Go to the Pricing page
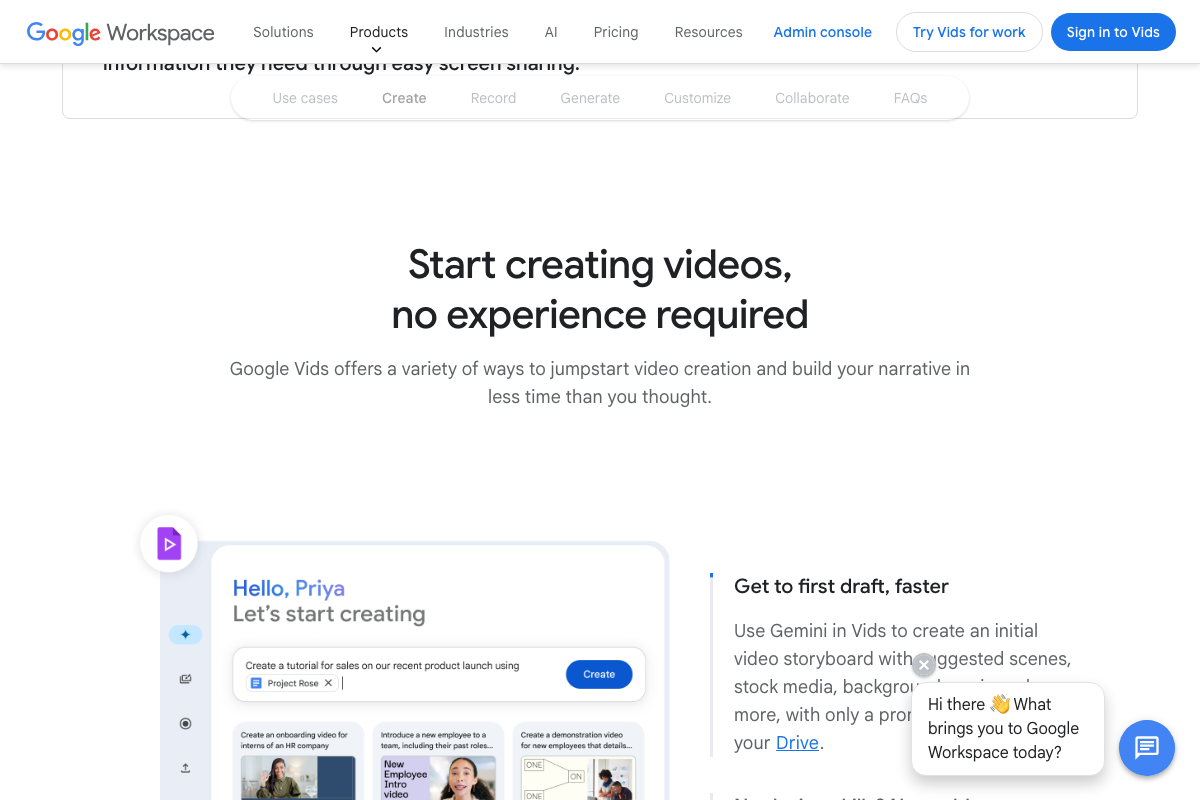Screen dimensions: 1200x800 (x=616, y=32)
